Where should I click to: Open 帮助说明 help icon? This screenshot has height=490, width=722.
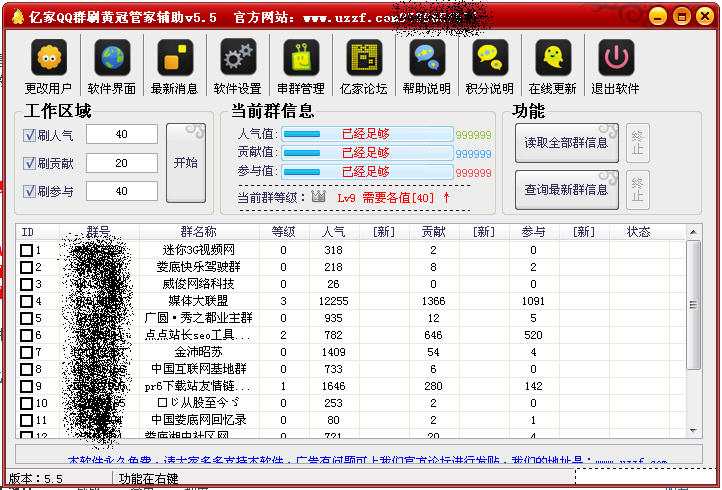click(x=427, y=58)
